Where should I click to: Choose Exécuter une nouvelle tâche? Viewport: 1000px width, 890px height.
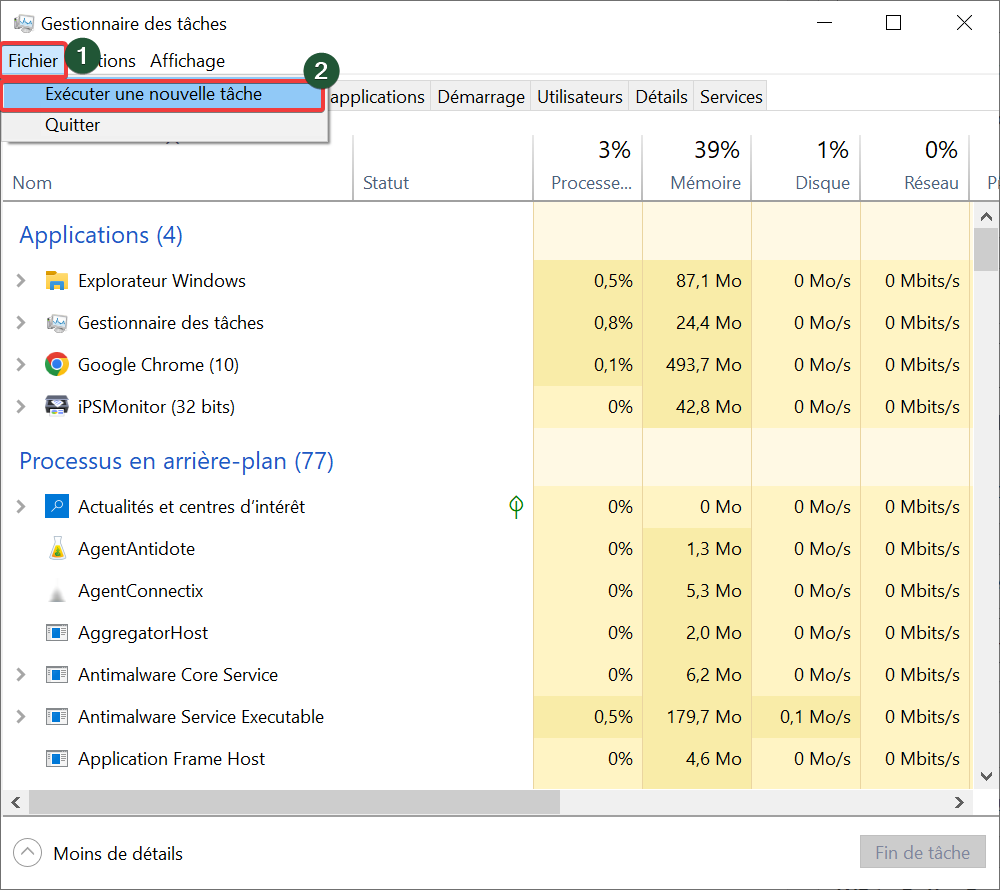[162, 95]
